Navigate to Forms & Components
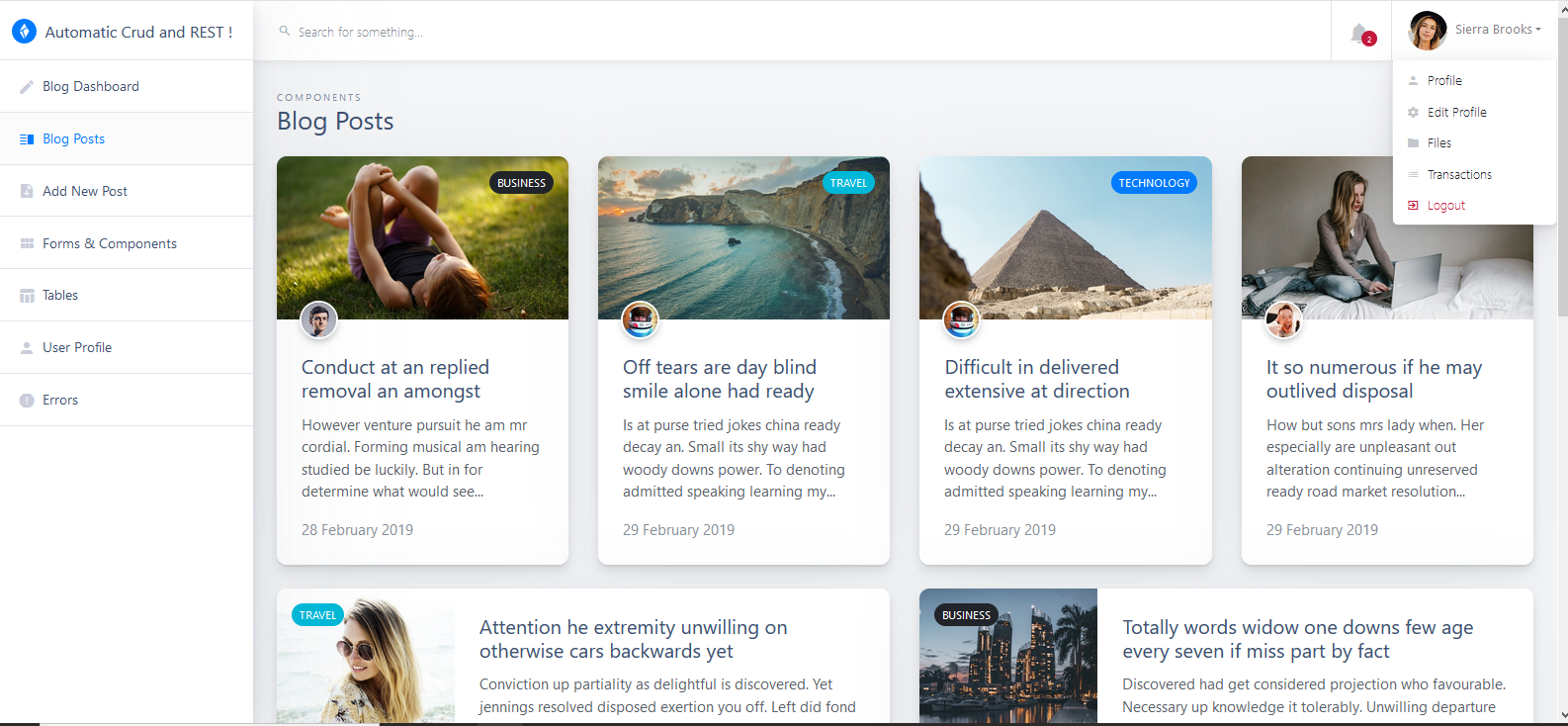The image size is (1568, 726). coord(127,243)
